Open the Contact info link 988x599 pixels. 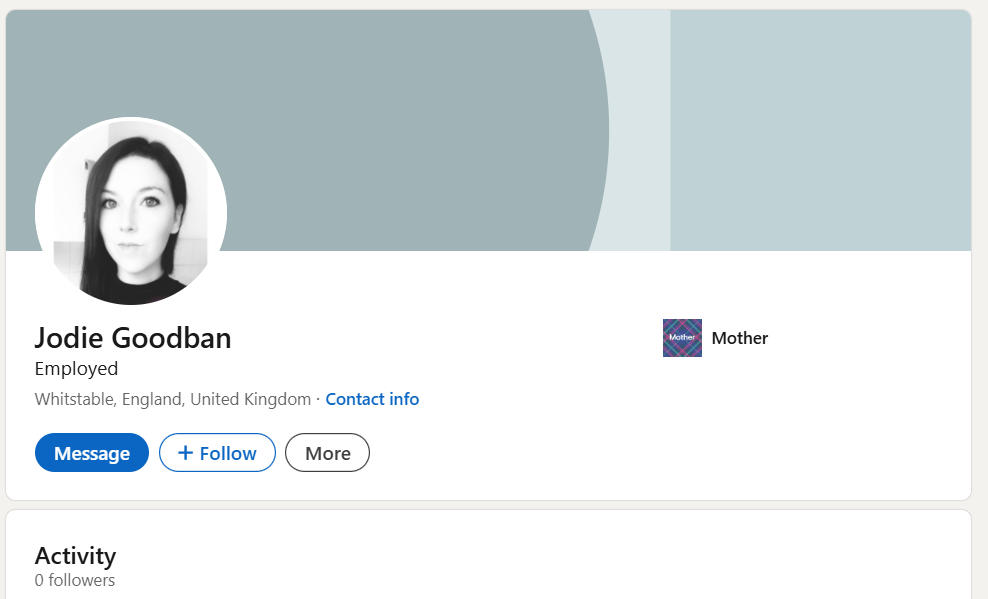[372, 399]
